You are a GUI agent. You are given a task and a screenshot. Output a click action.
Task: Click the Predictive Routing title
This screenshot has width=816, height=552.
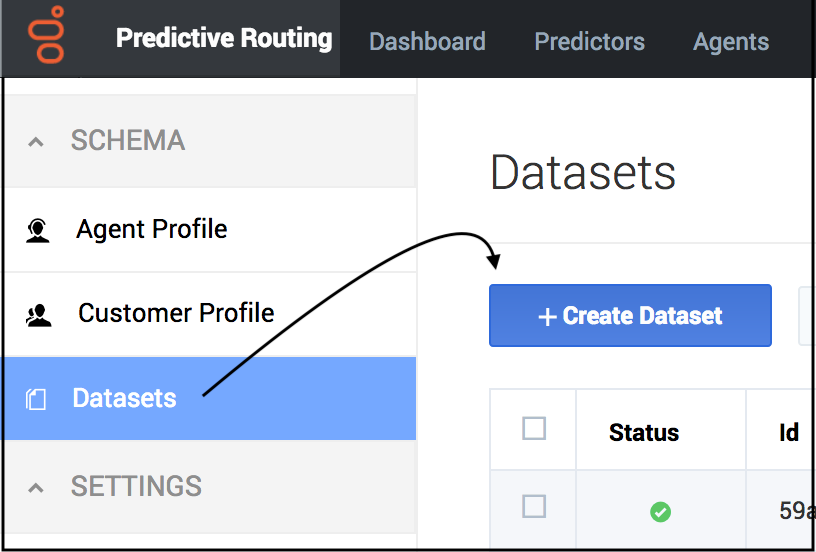coord(224,39)
